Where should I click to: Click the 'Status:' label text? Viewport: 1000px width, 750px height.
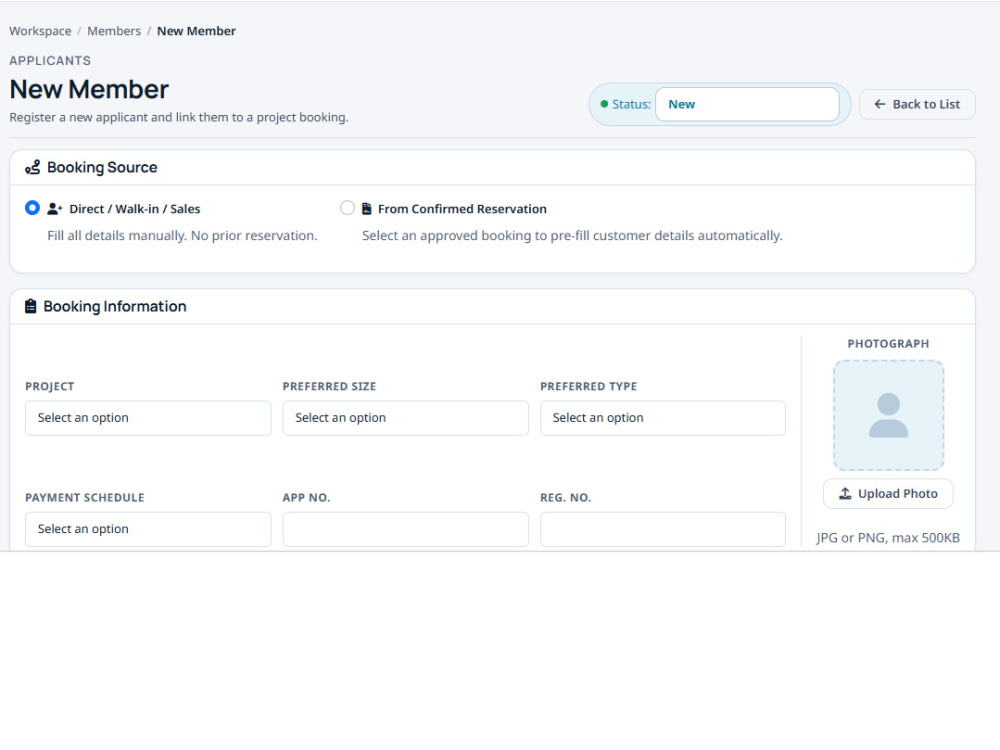[631, 105]
